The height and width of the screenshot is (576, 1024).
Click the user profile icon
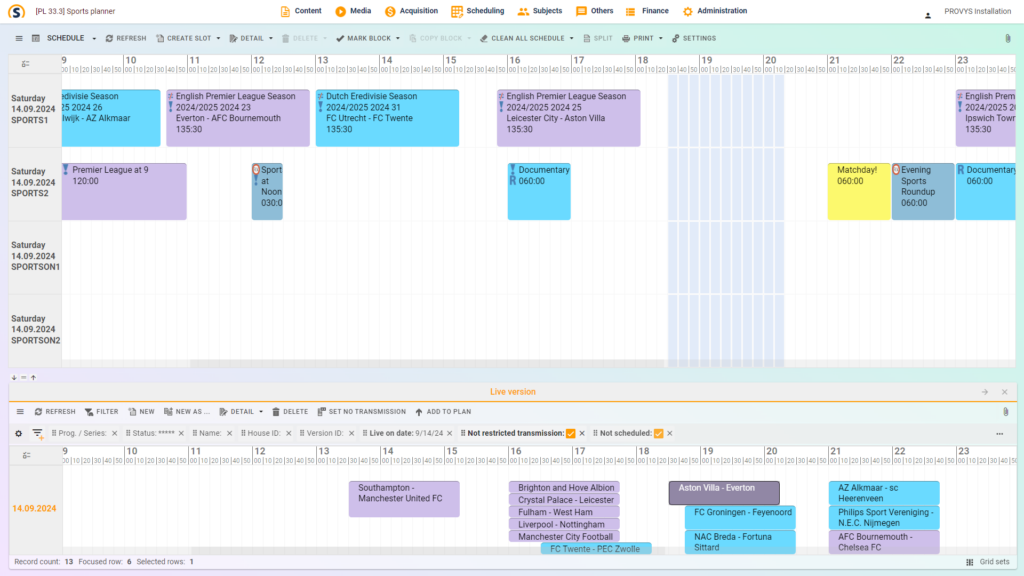pos(927,15)
